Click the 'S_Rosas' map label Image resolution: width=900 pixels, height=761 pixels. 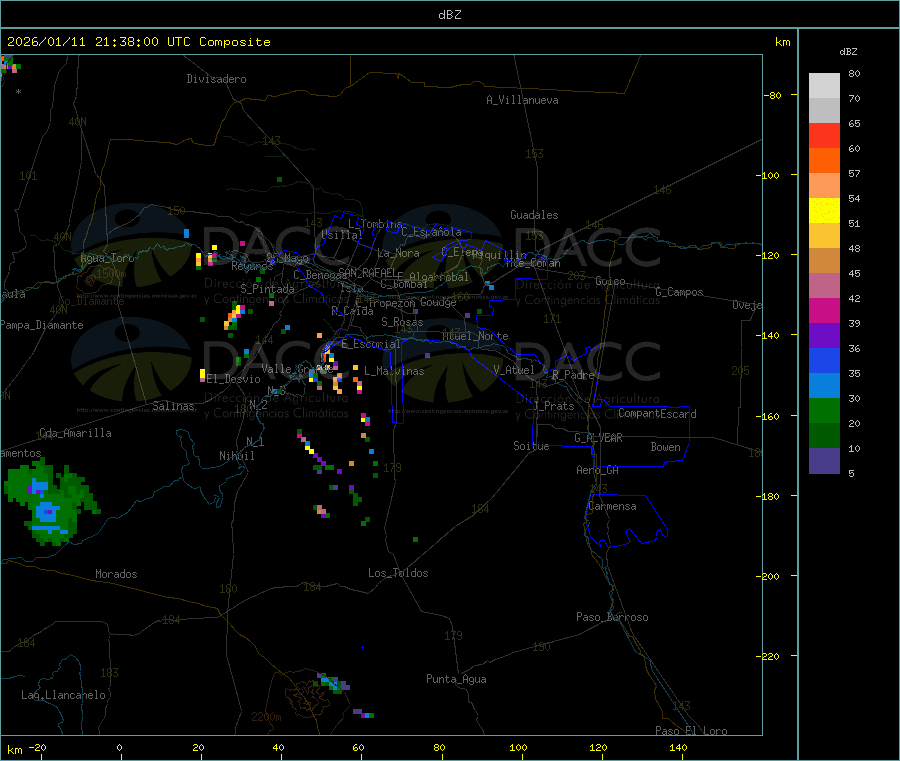pyautogui.click(x=402, y=322)
